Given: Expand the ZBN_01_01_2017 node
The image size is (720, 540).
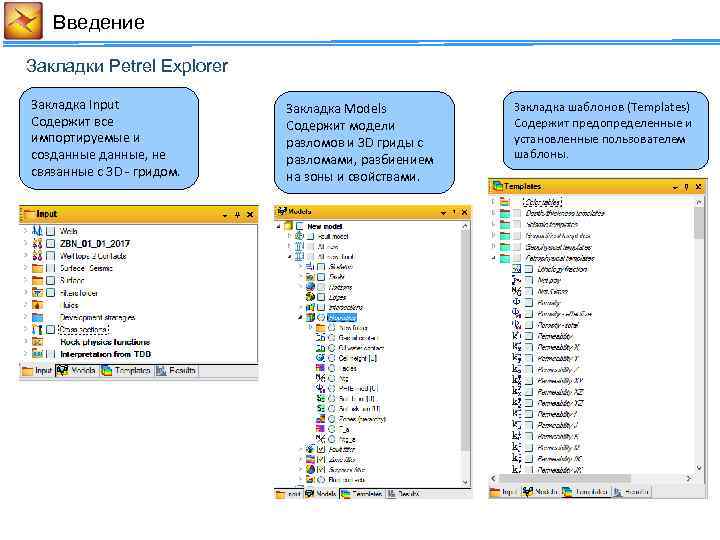Looking at the screenshot, I should [26, 243].
